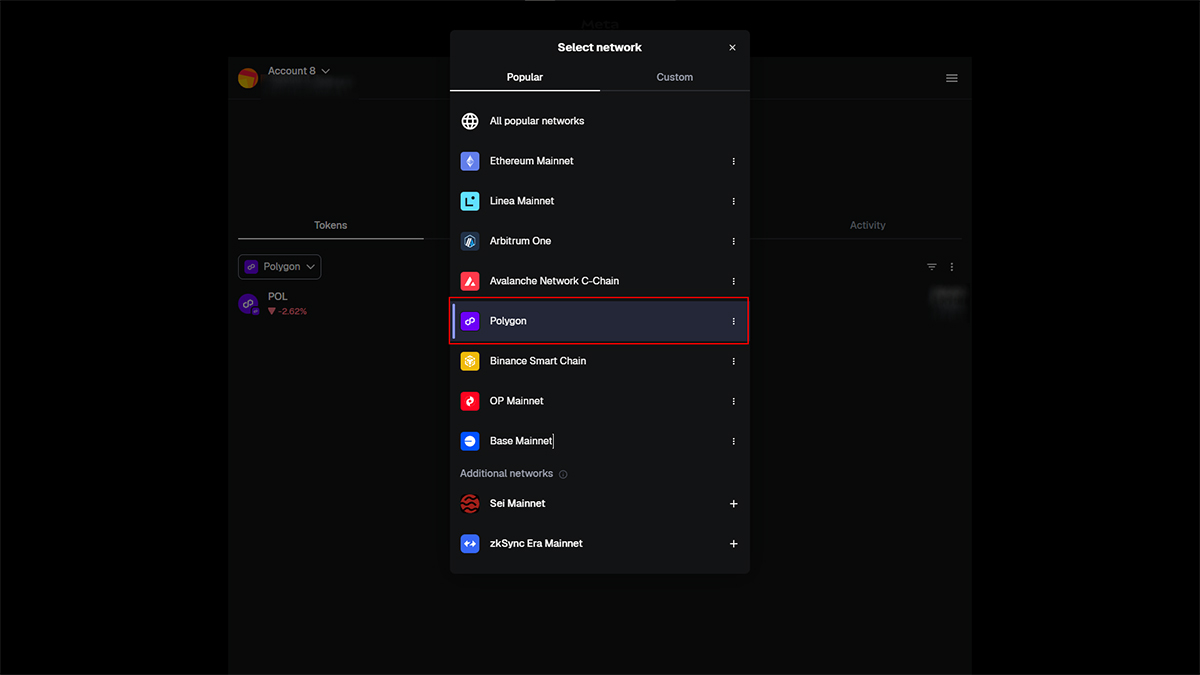
Task: Click the Additional networks heading
Action: tap(506, 474)
